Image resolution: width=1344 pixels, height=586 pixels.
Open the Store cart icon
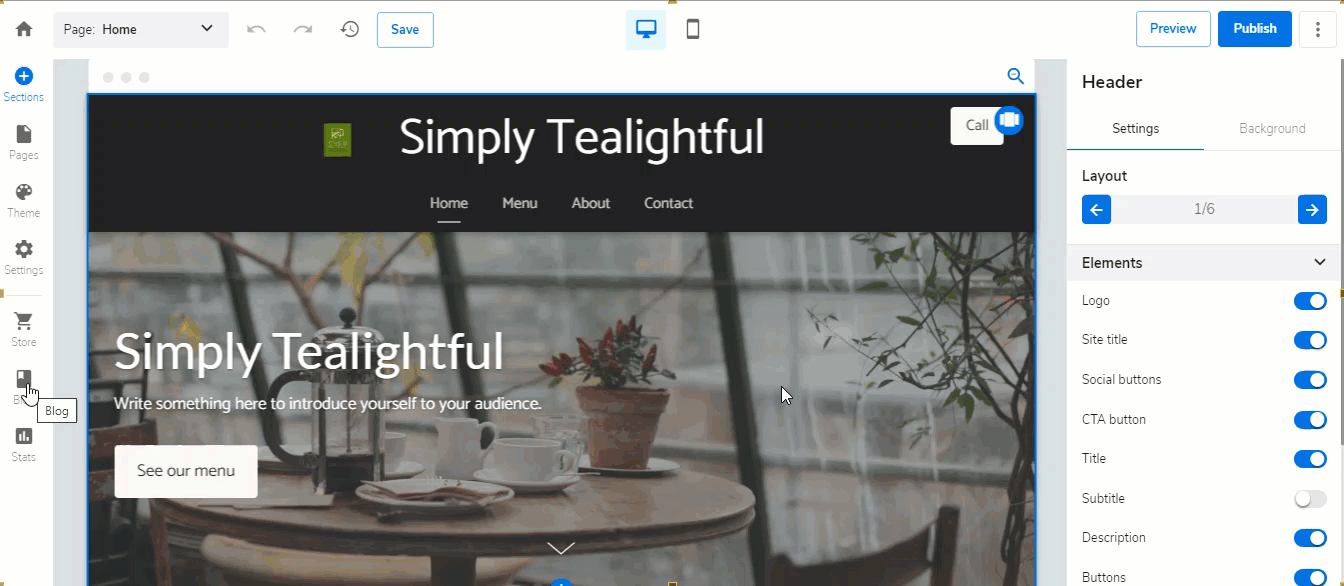pyautogui.click(x=24, y=329)
